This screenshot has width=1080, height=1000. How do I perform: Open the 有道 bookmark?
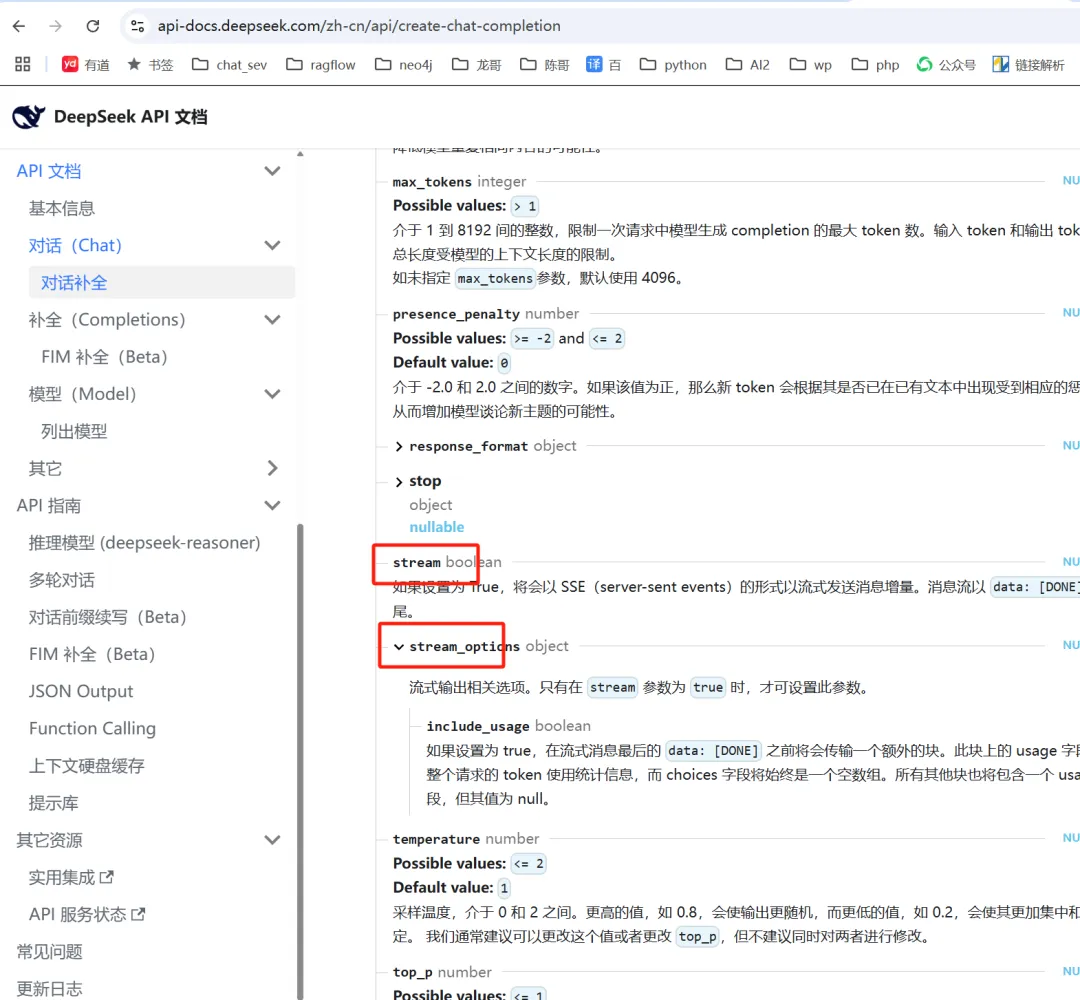(x=86, y=65)
